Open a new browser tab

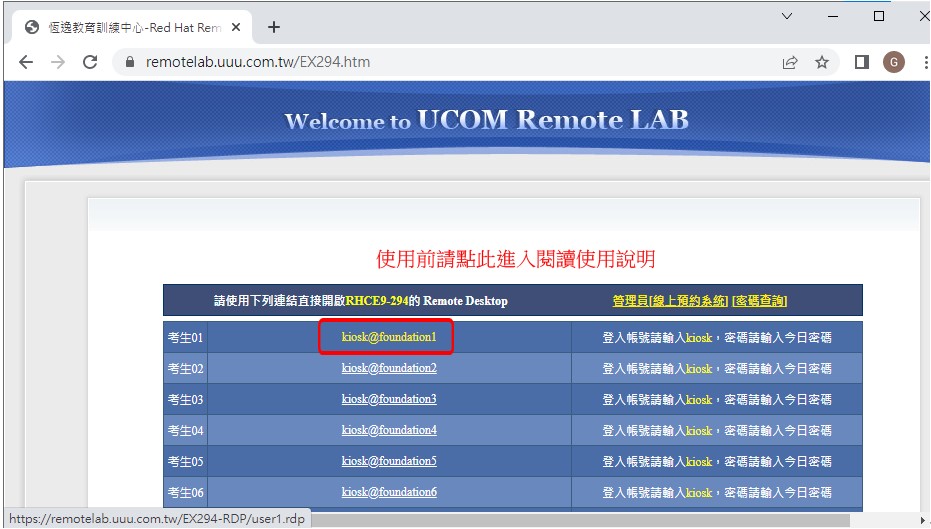[x=274, y=27]
